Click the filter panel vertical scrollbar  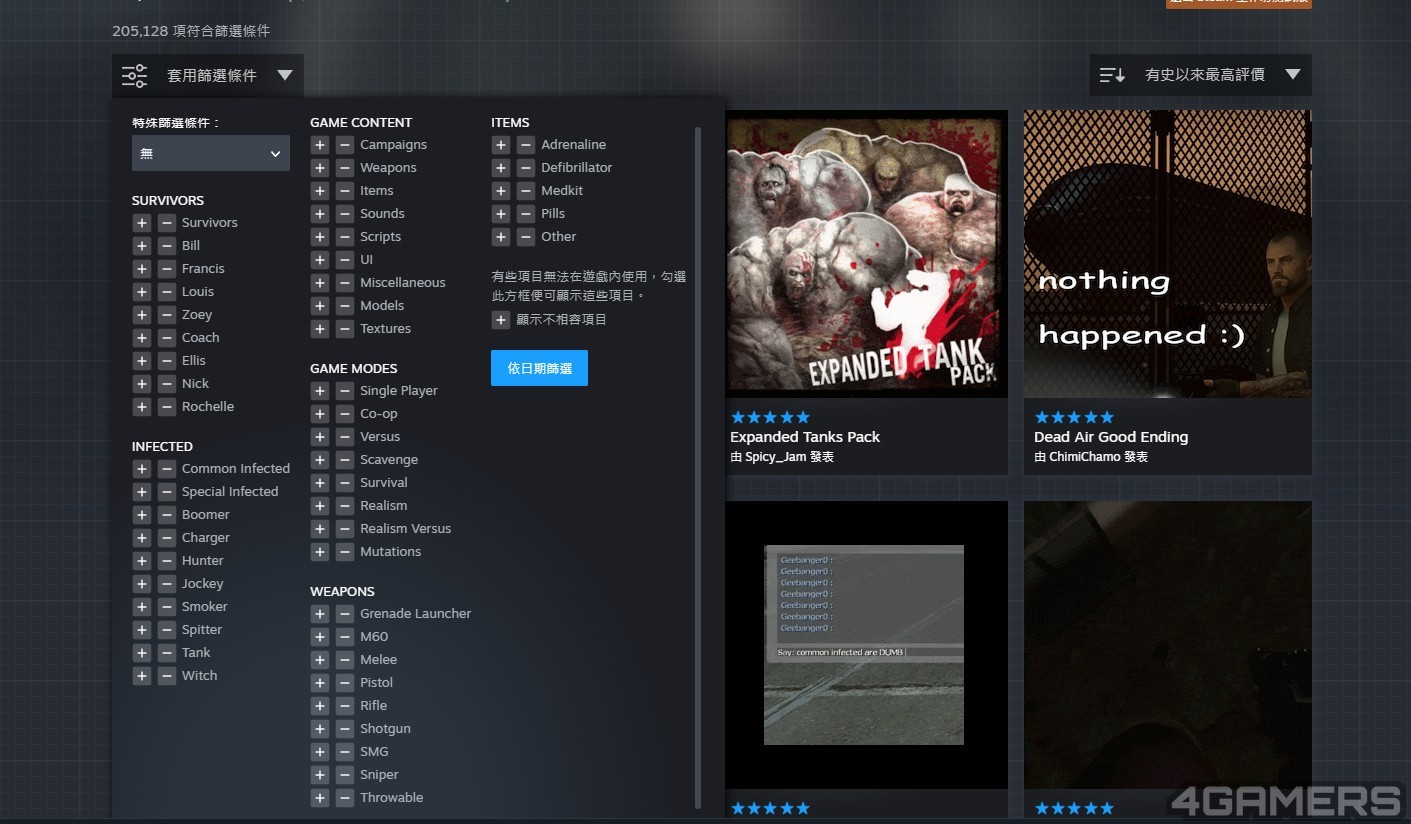(x=698, y=460)
